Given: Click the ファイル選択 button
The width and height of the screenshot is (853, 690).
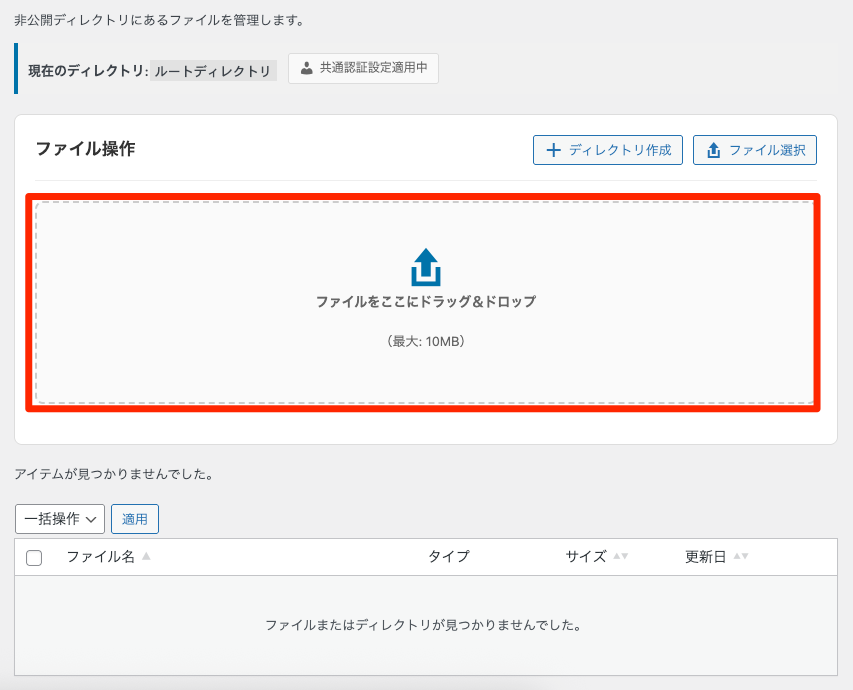Looking at the screenshot, I should click(x=755, y=150).
